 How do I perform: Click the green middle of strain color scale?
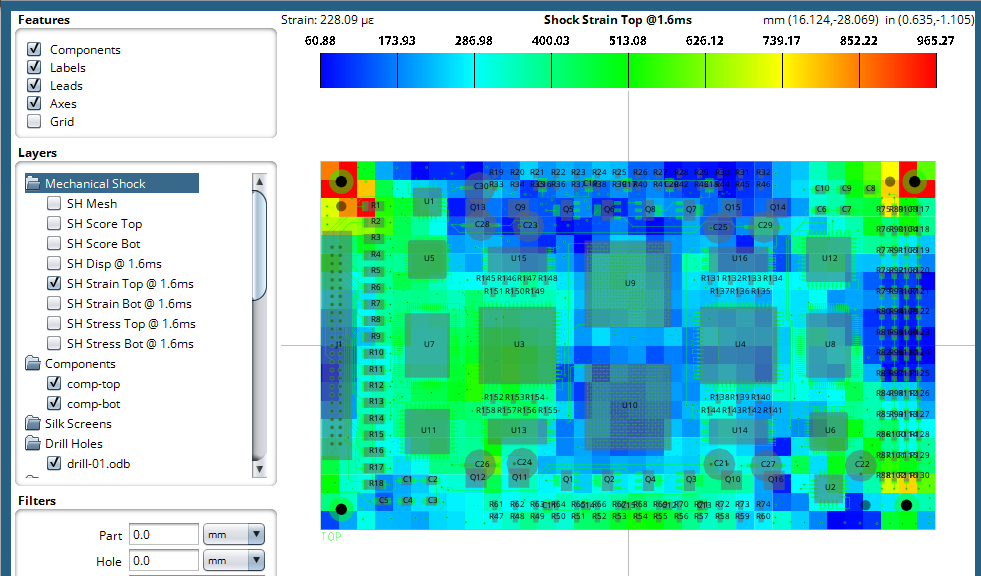tap(628, 70)
